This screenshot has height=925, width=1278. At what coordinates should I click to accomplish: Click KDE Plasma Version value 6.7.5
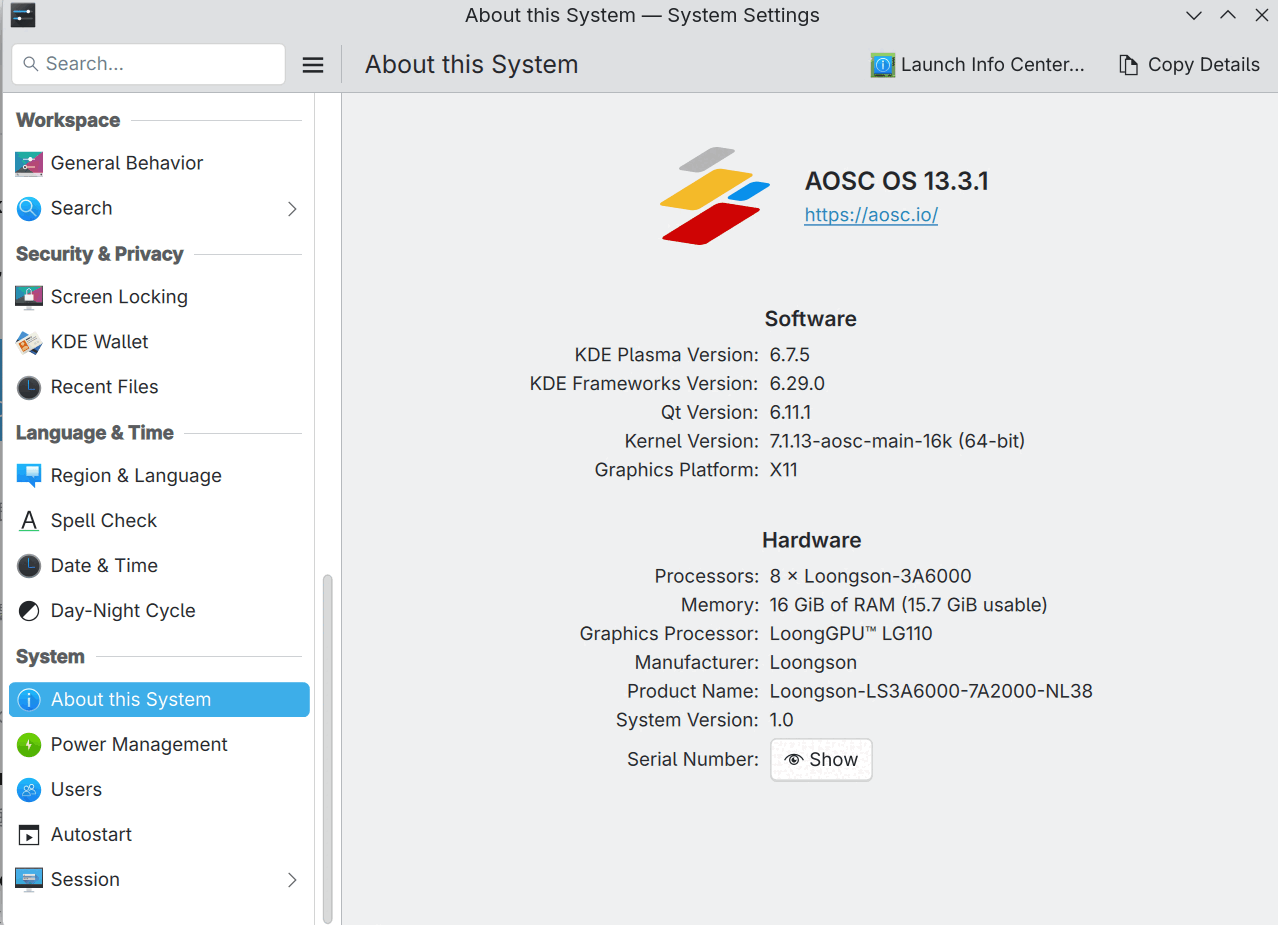pos(789,355)
